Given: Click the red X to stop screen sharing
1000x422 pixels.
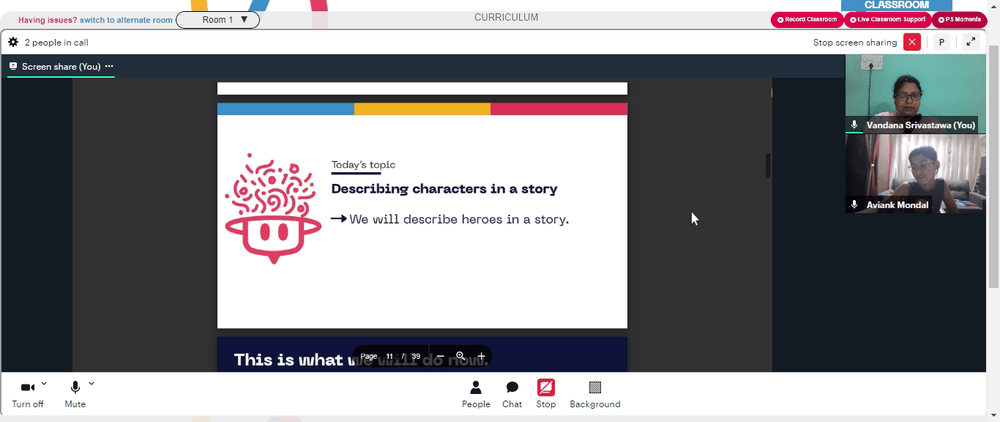Looking at the screenshot, I should click(x=912, y=43).
